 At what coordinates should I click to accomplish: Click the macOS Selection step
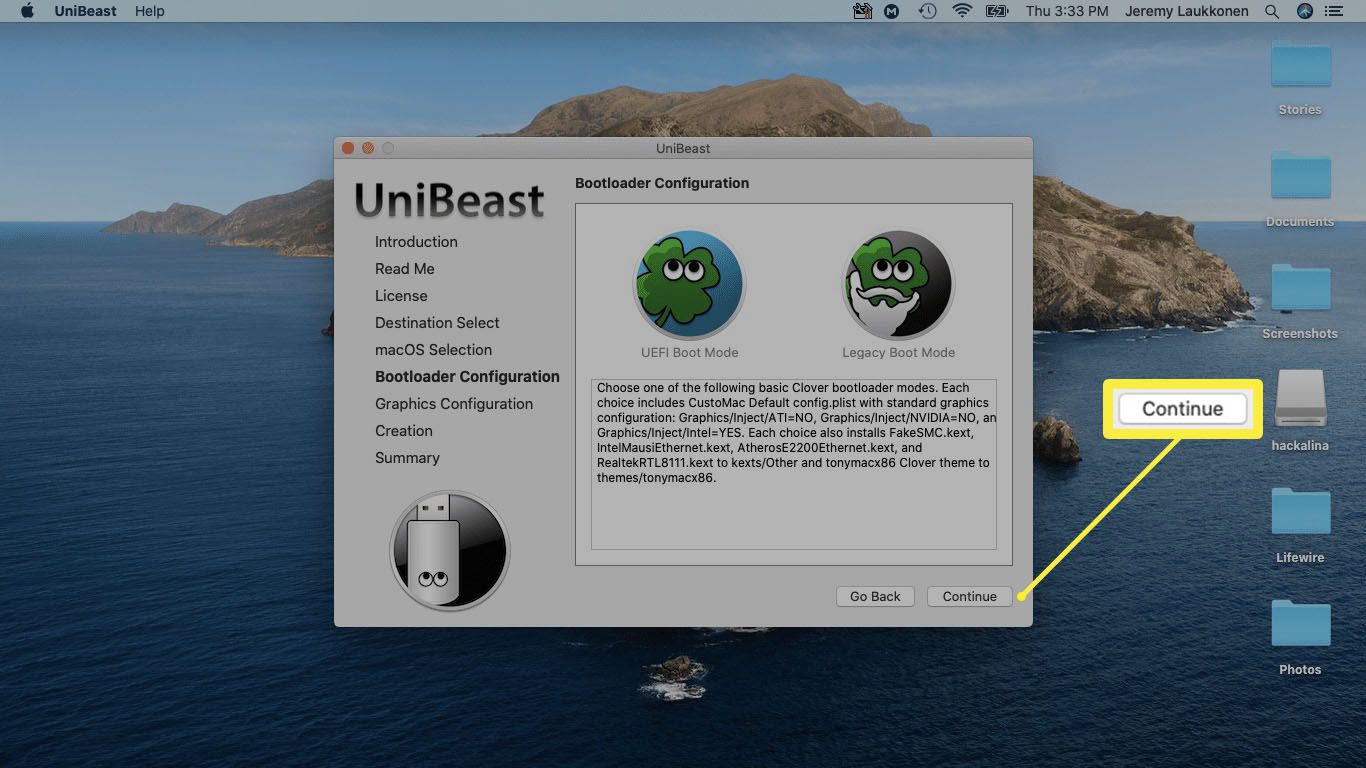point(433,350)
